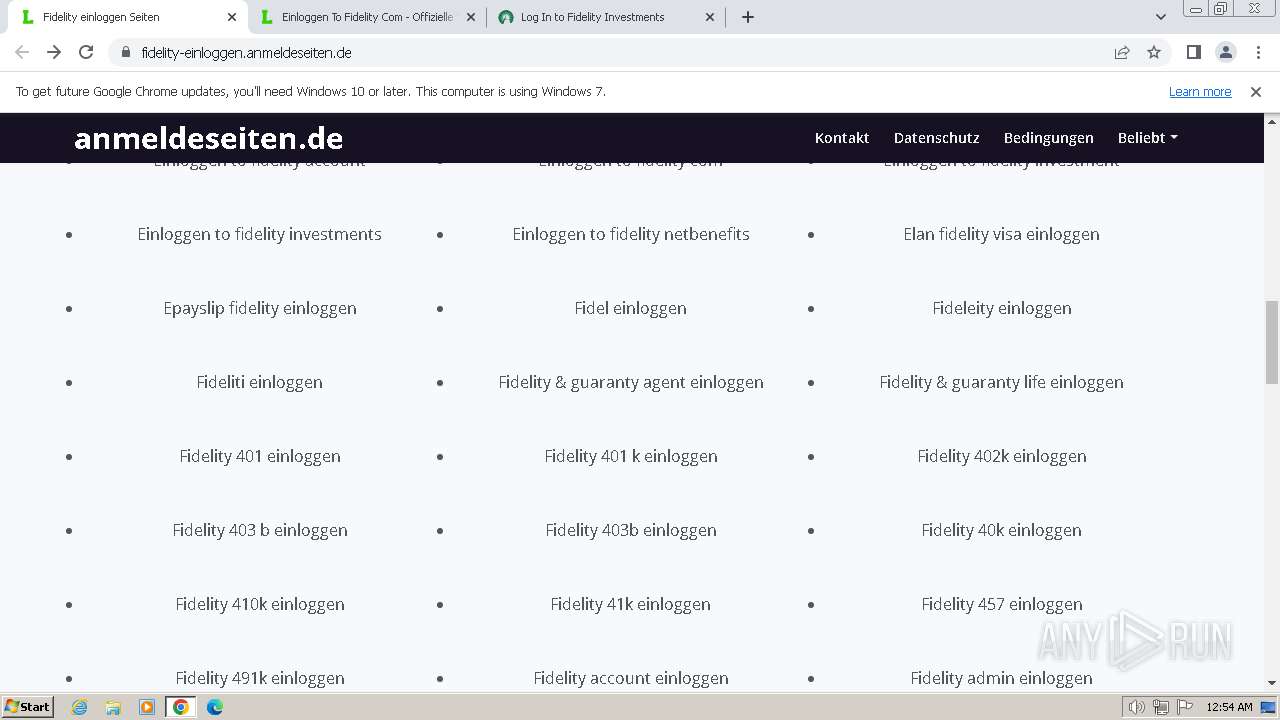
Task: Open the side panel icon
Action: coord(1193,52)
